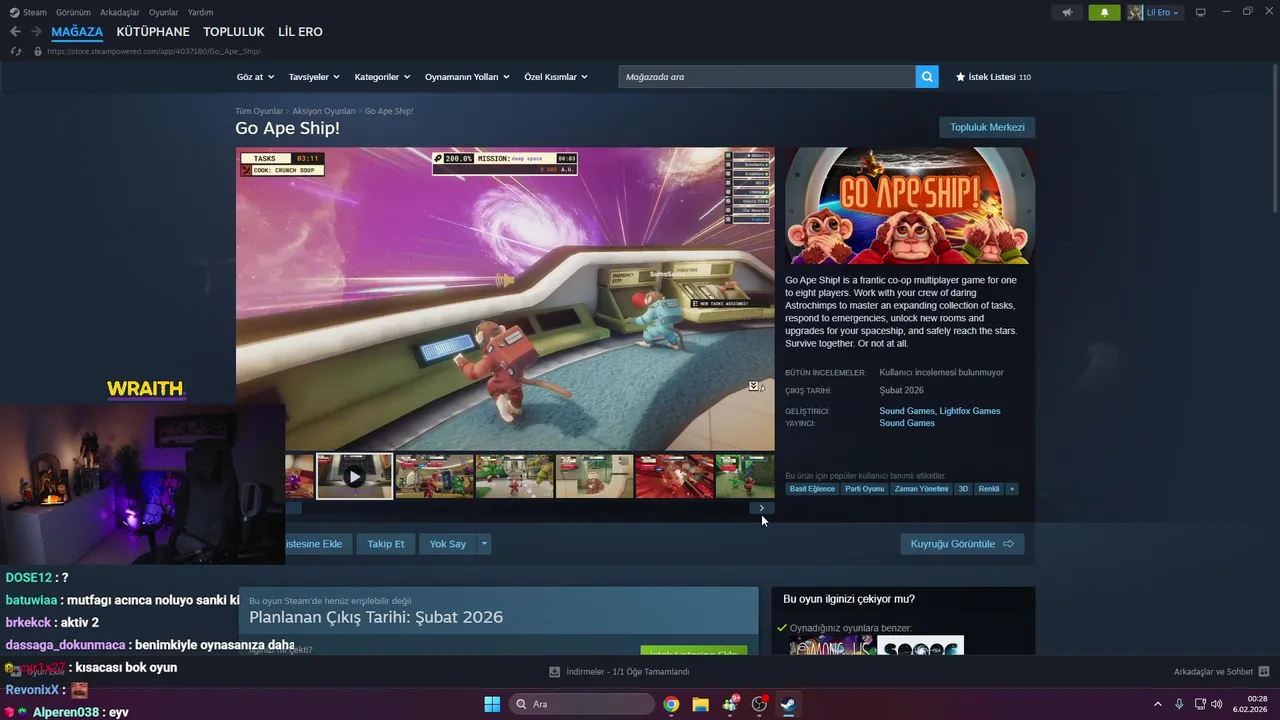The height and width of the screenshot is (720, 1280).
Task: Select the red explosion screenshot thumbnail
Action: point(675,476)
